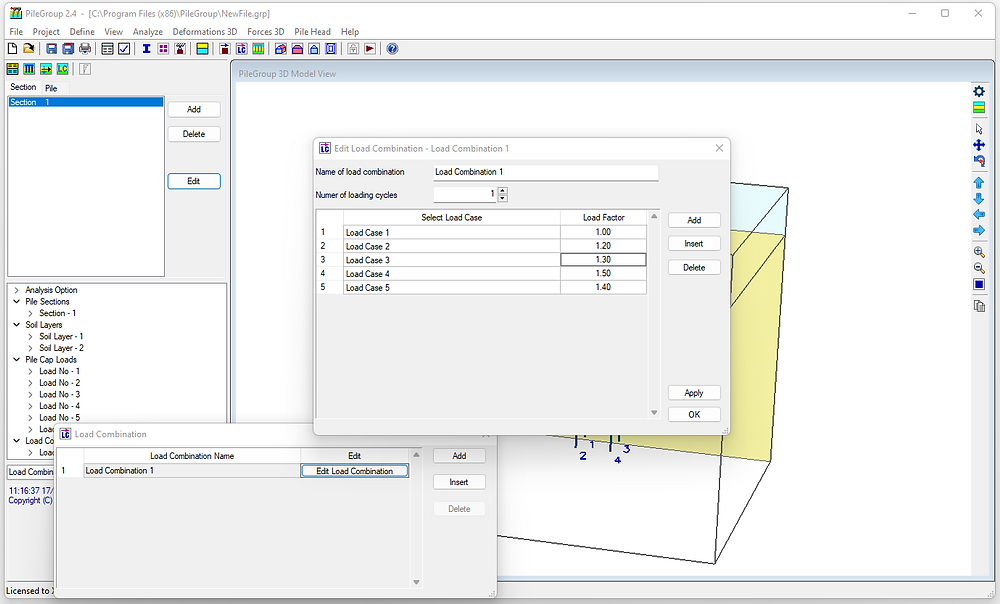Zoom out of the 3D model view
Screen dimensions: 1000x604
click(x=979, y=268)
